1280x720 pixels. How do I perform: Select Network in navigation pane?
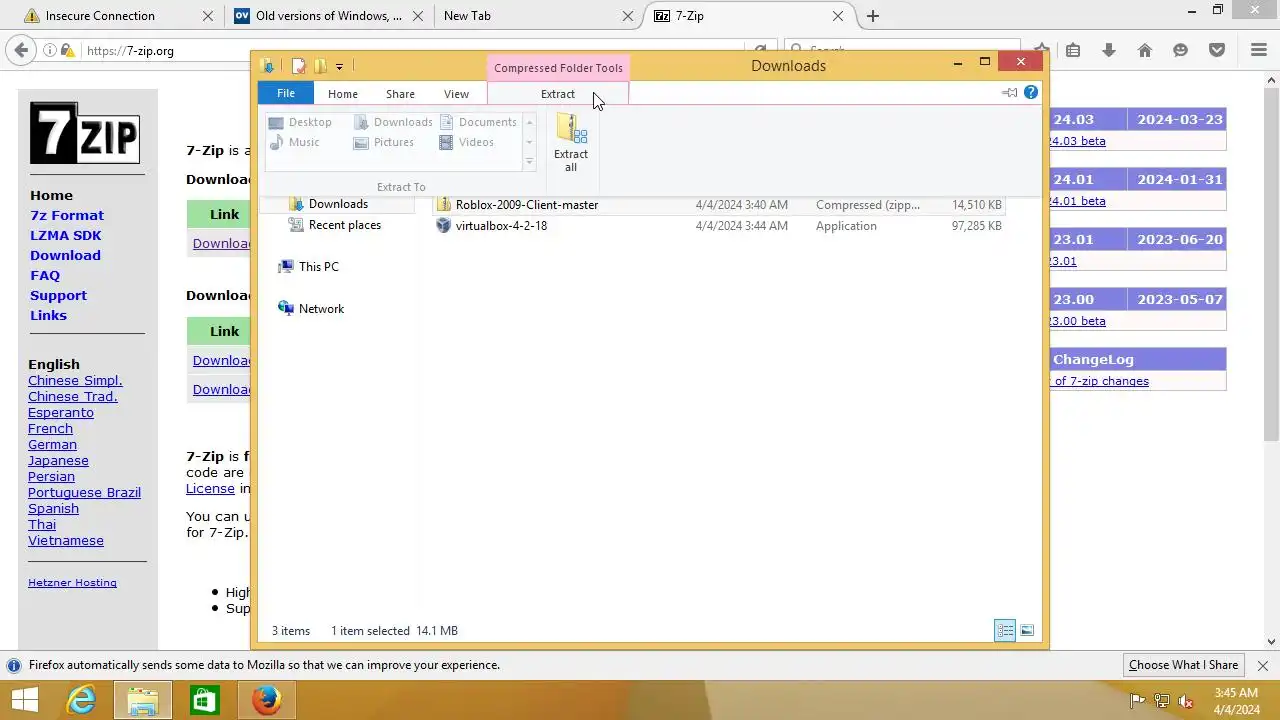[x=321, y=309]
